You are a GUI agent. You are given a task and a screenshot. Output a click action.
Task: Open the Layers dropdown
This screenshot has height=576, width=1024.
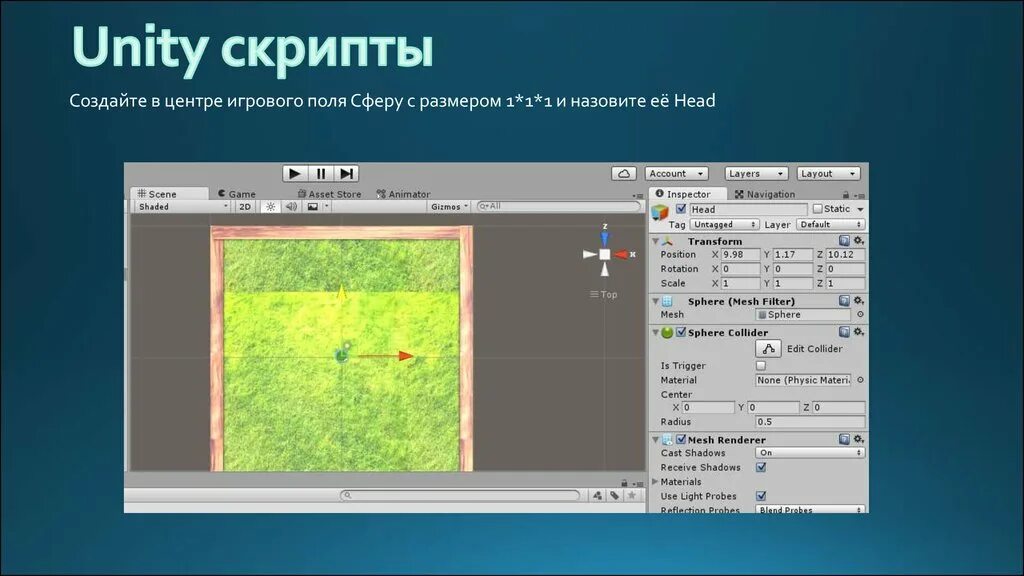click(756, 174)
